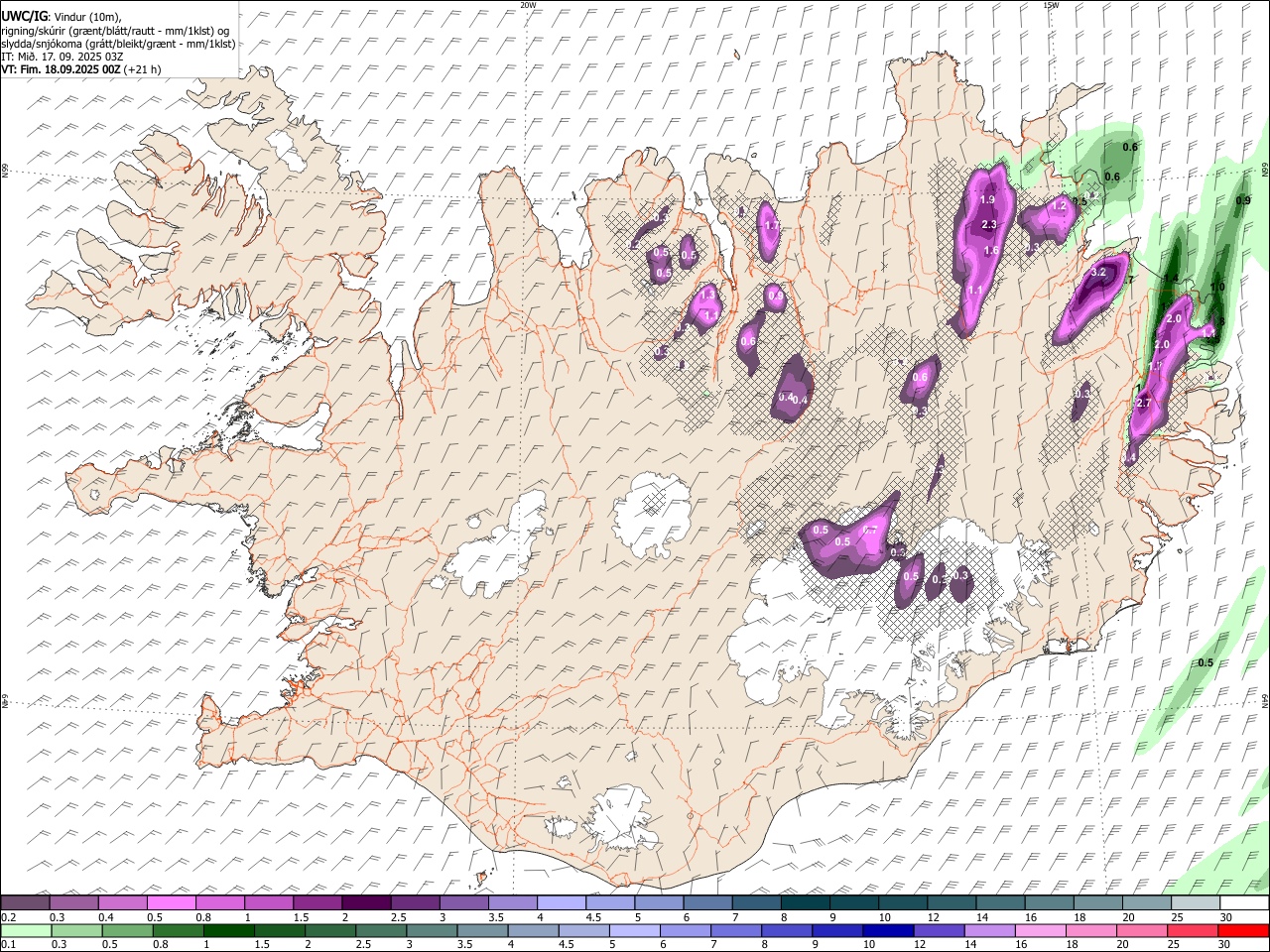Click the lavender 4–4.5 snow legend swatch
Screen dimensions: 1270x952
[561, 903]
